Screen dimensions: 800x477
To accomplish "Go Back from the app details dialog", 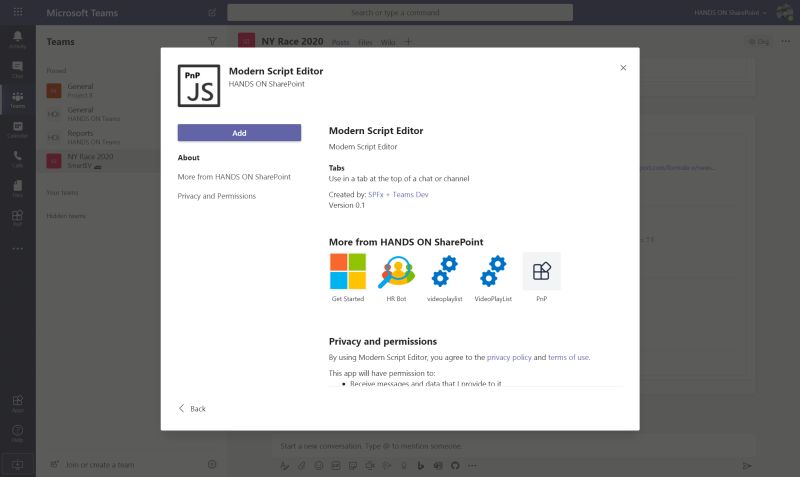I will [192, 409].
